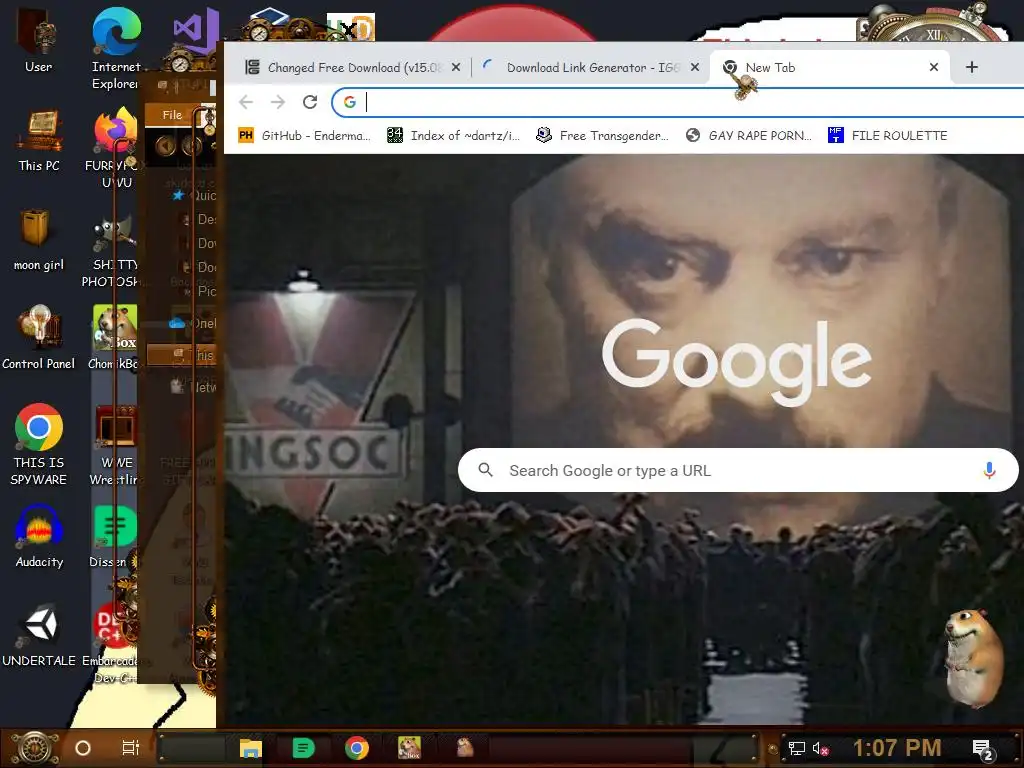Open the notification center icon
The width and height of the screenshot is (1024, 768).
(982, 749)
